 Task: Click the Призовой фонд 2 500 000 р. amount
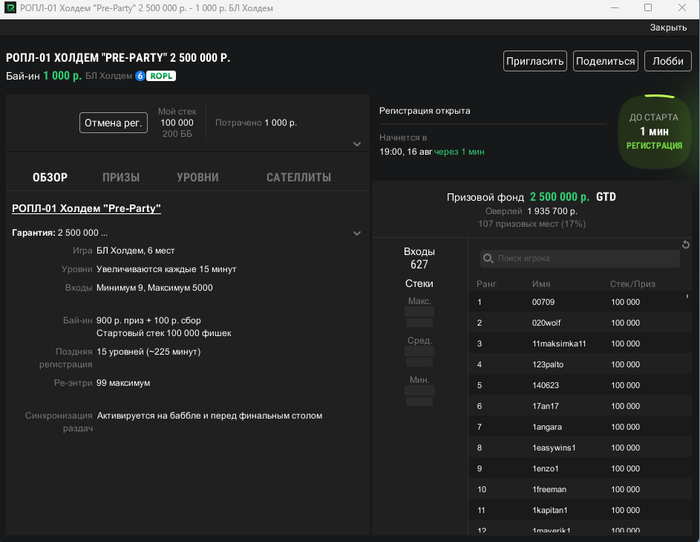click(559, 197)
